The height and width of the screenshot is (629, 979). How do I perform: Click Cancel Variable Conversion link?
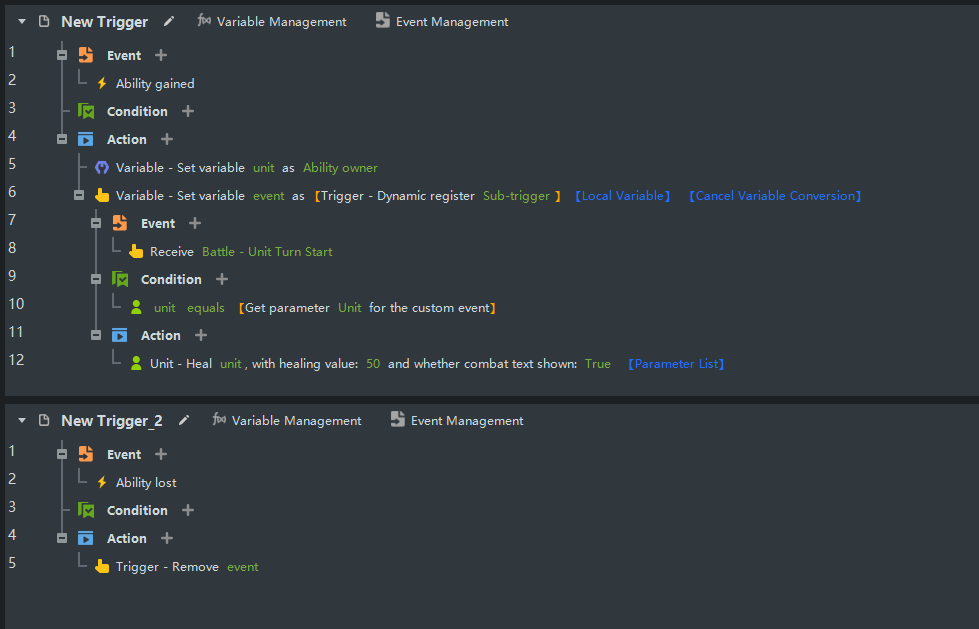775,196
